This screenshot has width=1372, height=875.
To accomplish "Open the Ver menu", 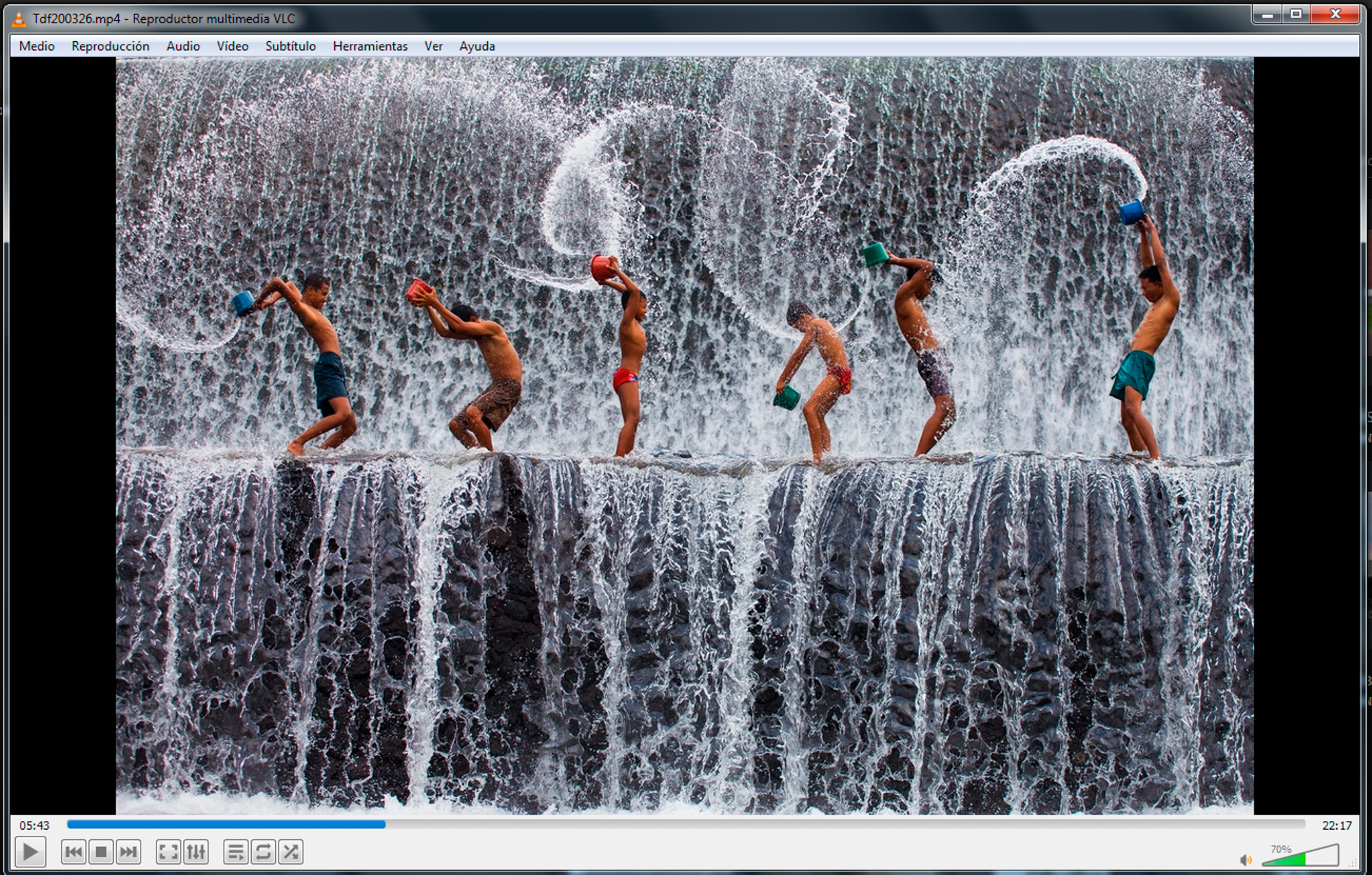I will (x=434, y=46).
